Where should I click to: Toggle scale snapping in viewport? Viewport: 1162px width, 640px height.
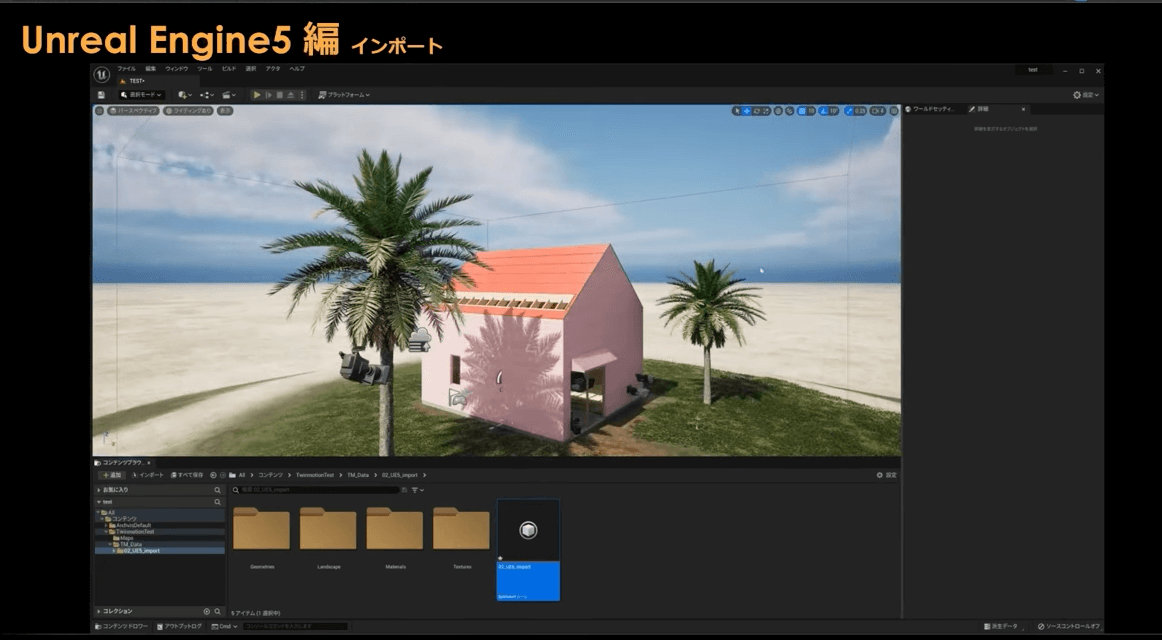pyautogui.click(x=849, y=111)
